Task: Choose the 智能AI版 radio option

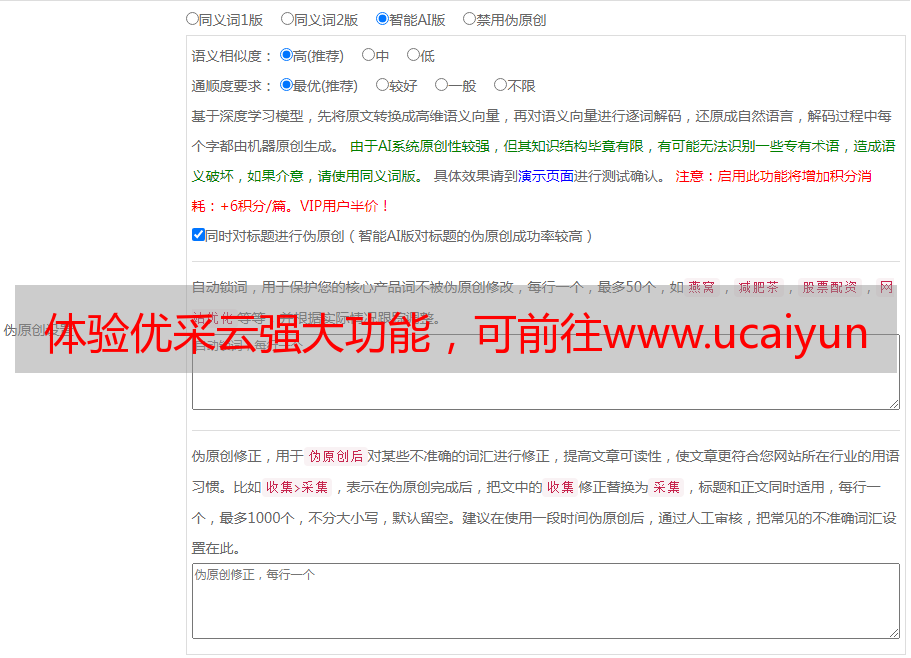Action: click(x=382, y=19)
